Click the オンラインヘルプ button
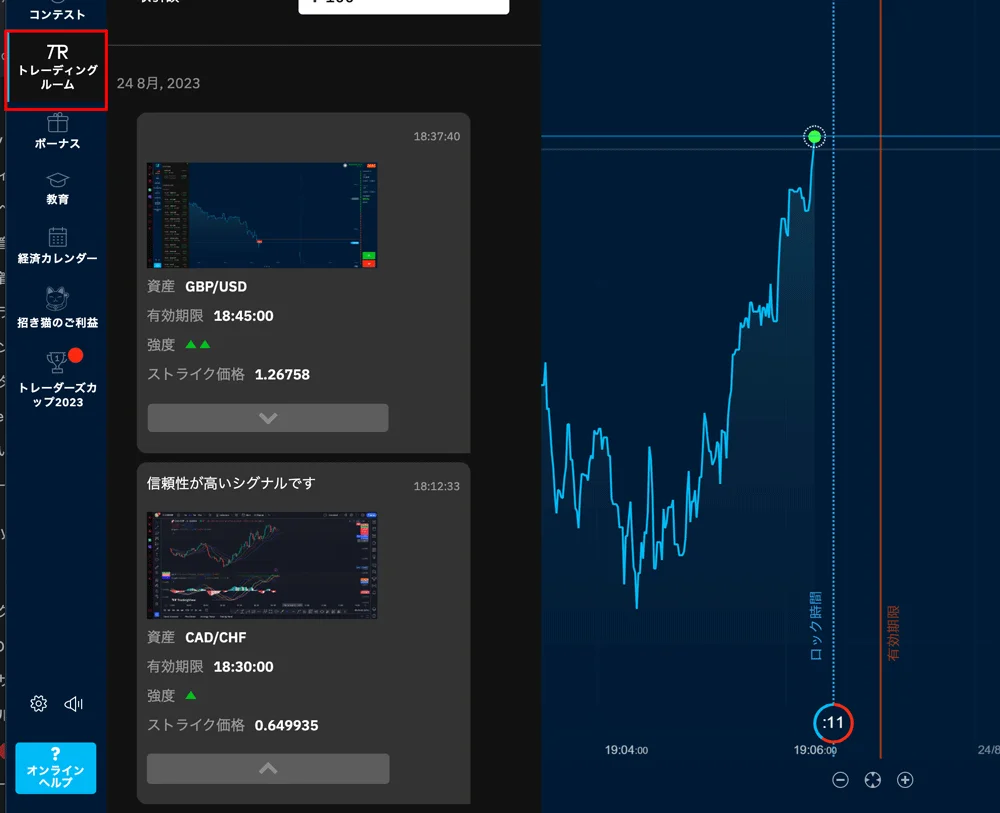The image size is (1000, 813). pyautogui.click(x=56, y=768)
